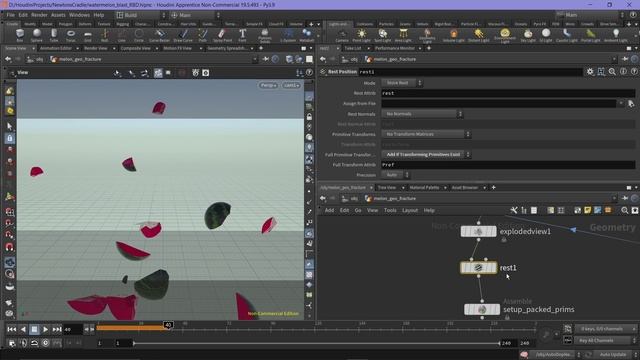Open the Mode dropdown Store Rest
Viewport: 640px width, 360px height.
point(402,83)
